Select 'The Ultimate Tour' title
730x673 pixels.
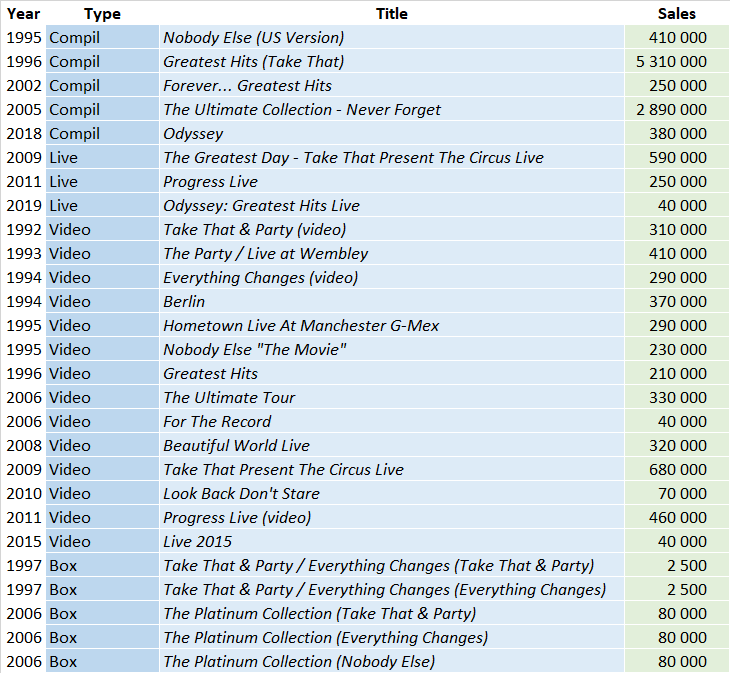(229, 398)
